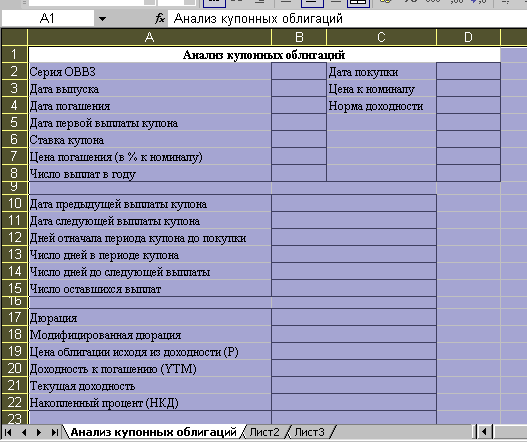Switch to the Лист3 sheet tab
This screenshot has width=527, height=442.
(x=310, y=432)
